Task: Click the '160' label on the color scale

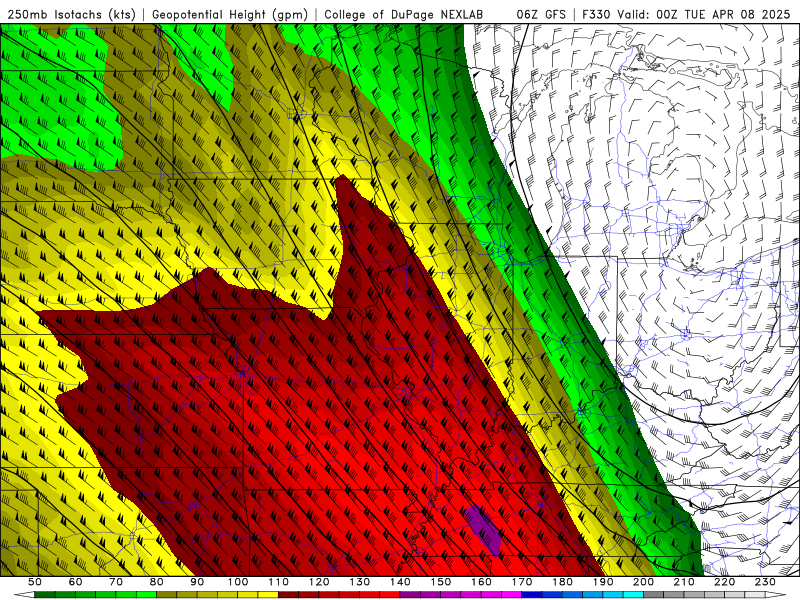Action: click(x=481, y=582)
